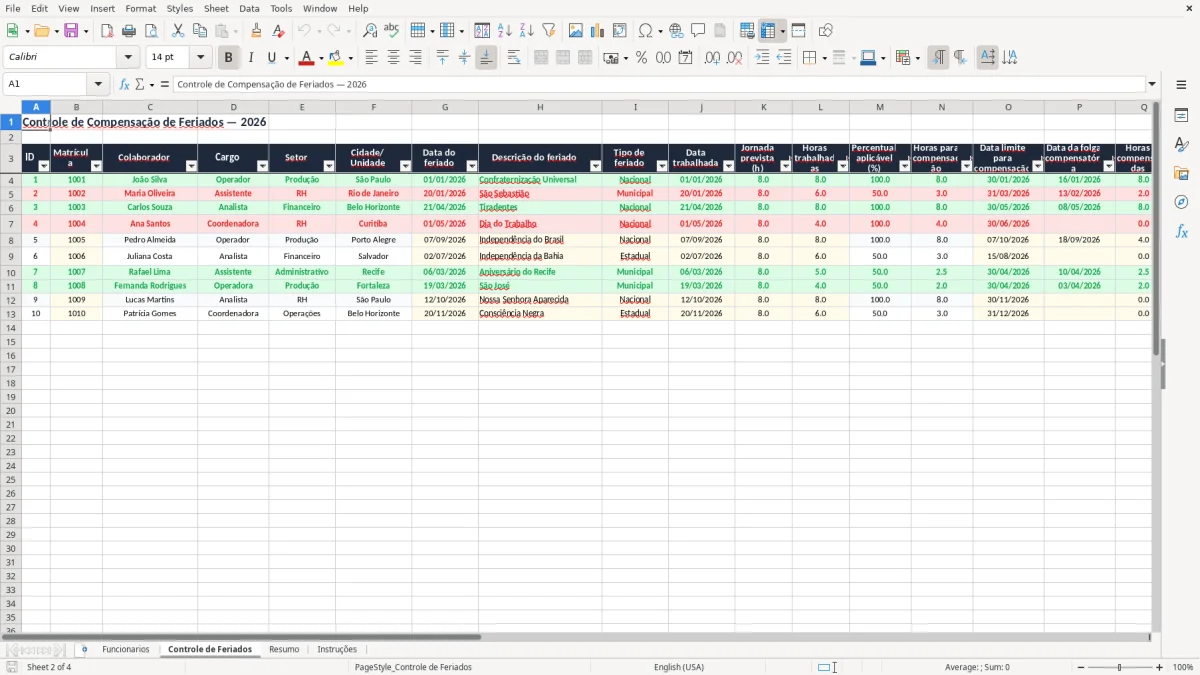This screenshot has width=1200, height=675.
Task: Click the Cut scissors icon
Action: pos(178,31)
